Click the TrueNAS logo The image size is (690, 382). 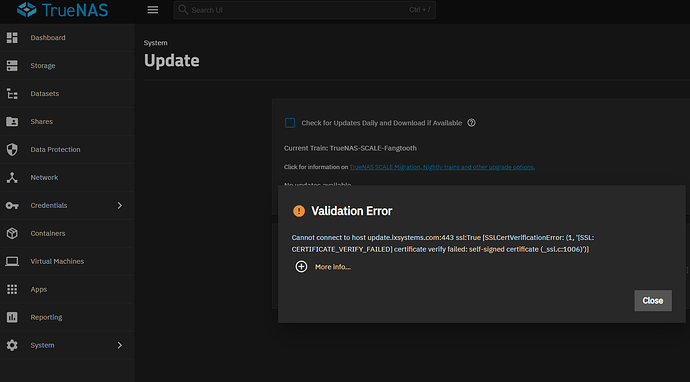tap(62, 10)
